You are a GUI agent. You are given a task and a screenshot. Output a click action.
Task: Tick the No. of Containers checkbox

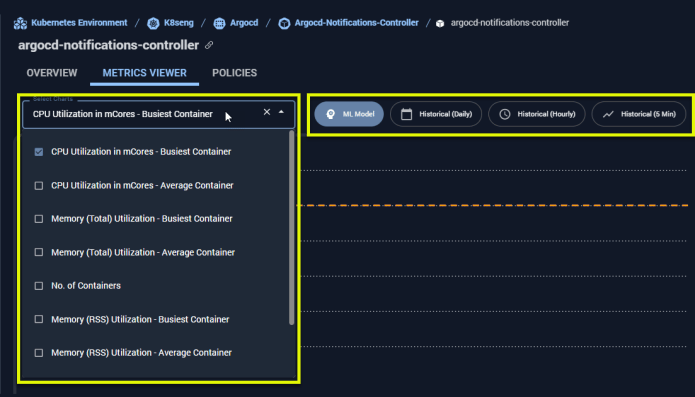[39, 286]
